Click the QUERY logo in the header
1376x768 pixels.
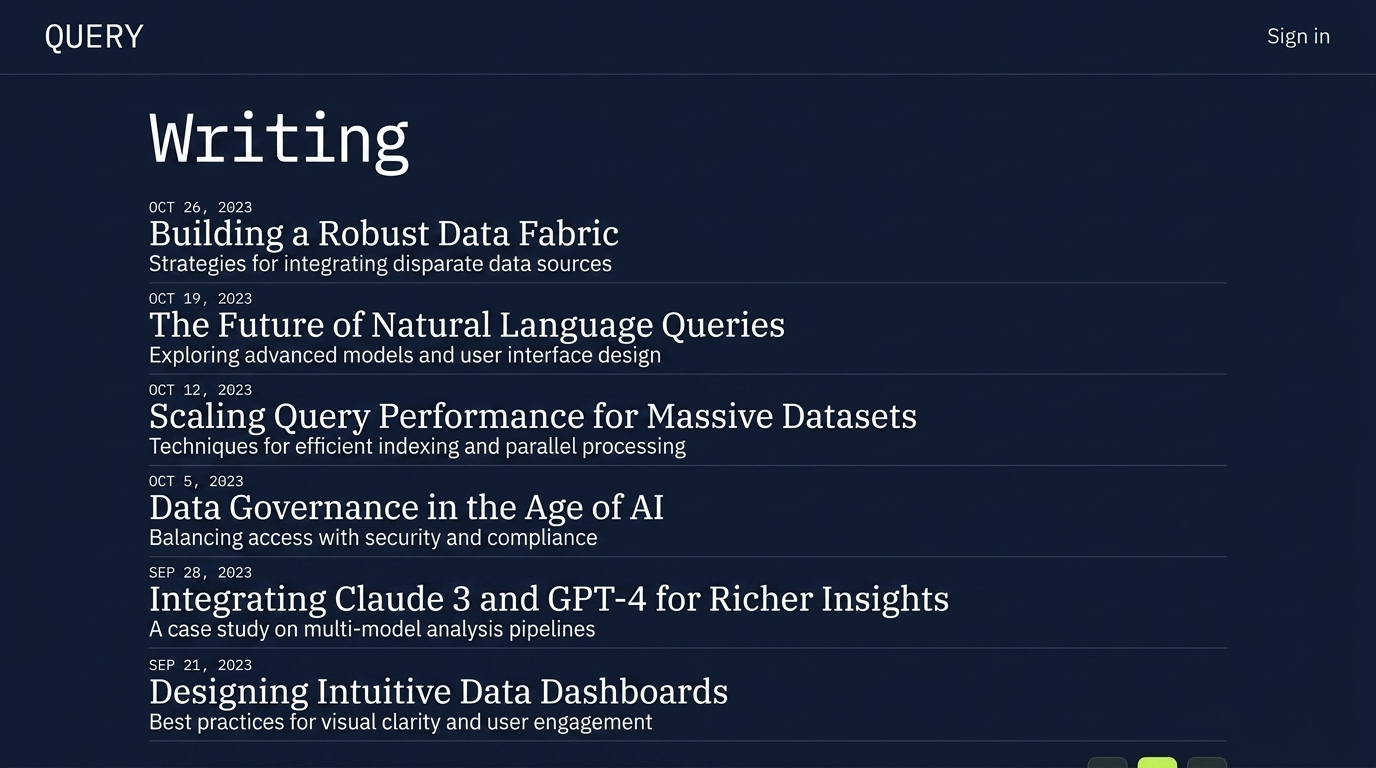tap(94, 37)
